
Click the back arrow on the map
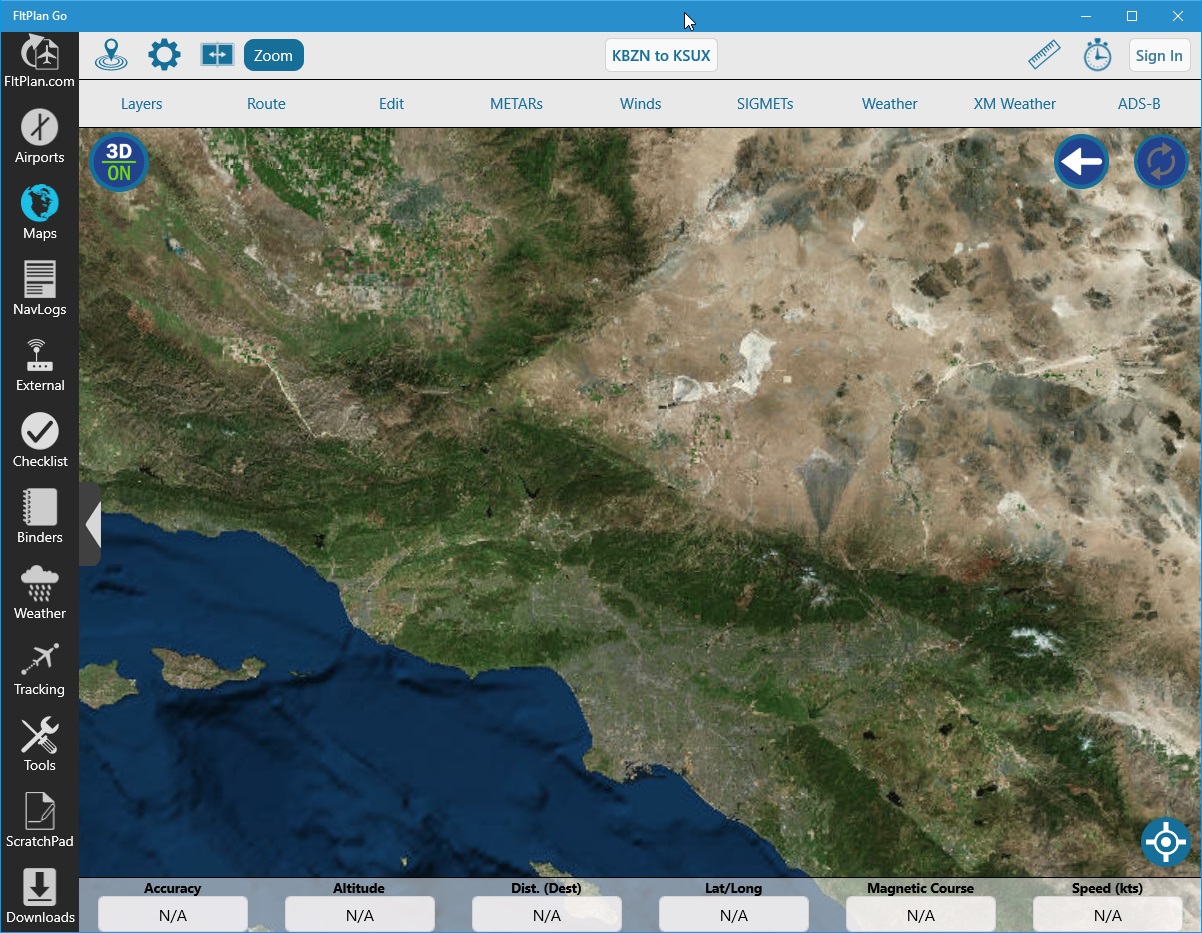pyautogui.click(x=1081, y=161)
